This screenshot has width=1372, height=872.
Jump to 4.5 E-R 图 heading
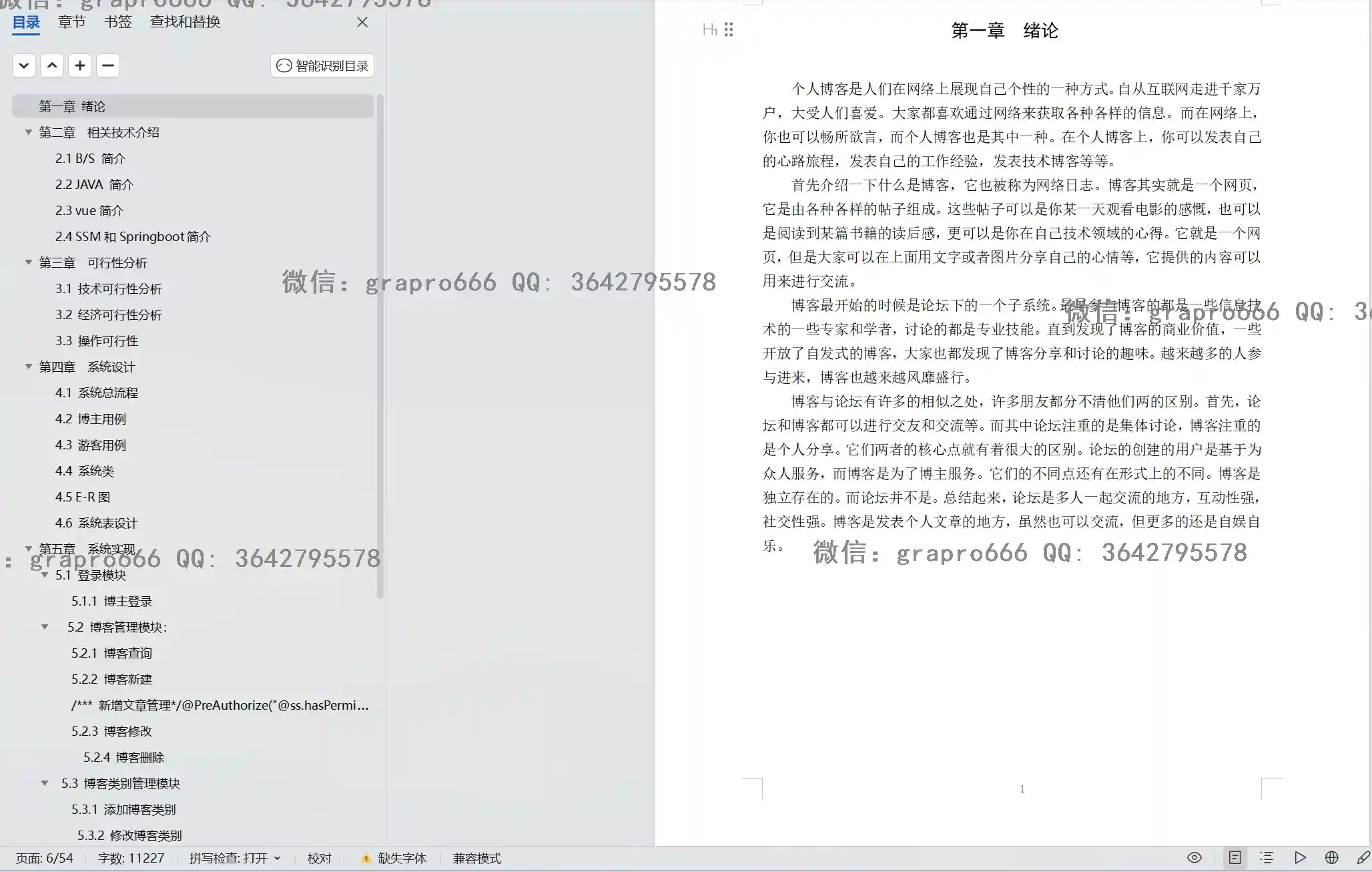pyautogui.click(x=83, y=497)
